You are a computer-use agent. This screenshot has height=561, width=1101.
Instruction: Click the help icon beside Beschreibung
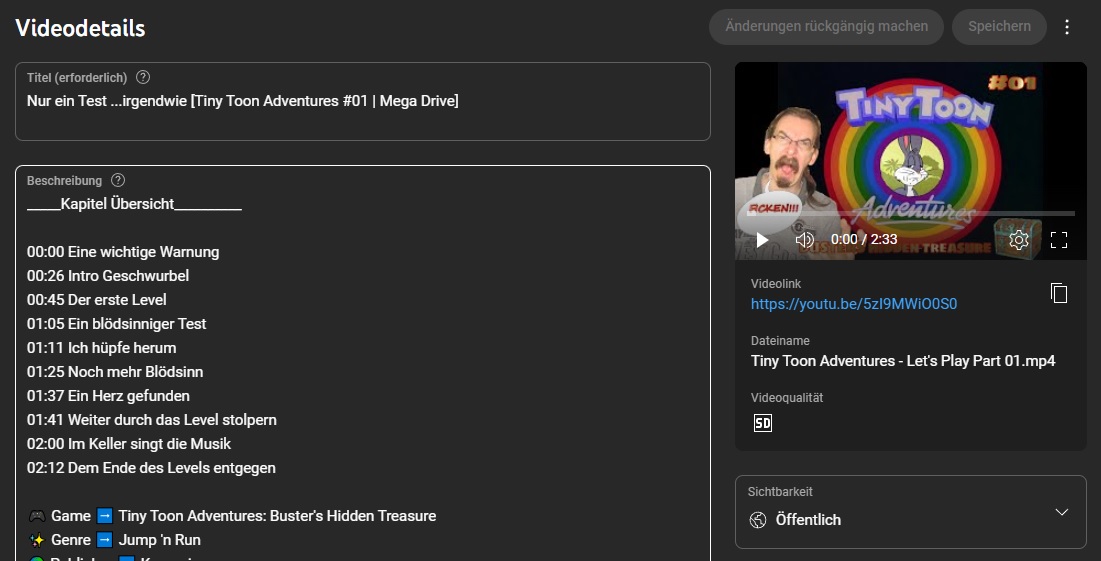118,180
